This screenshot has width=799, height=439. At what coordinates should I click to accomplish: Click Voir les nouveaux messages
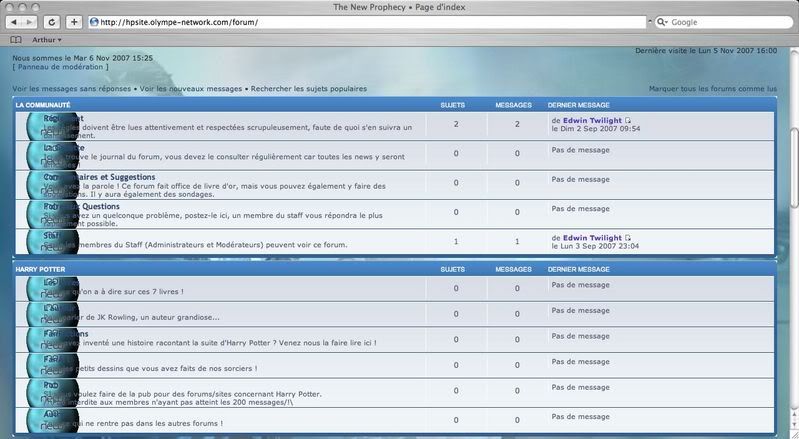193,89
